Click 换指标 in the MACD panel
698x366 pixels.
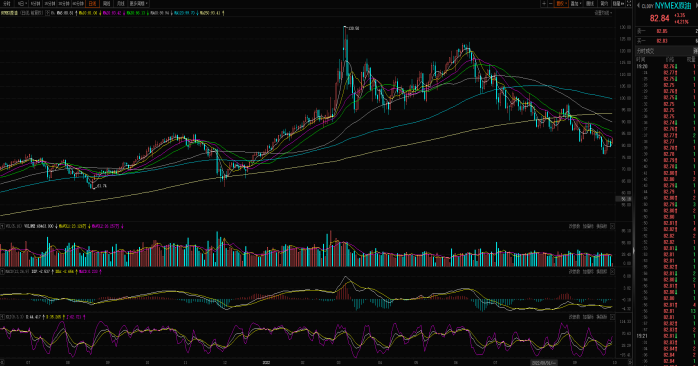coord(601,272)
